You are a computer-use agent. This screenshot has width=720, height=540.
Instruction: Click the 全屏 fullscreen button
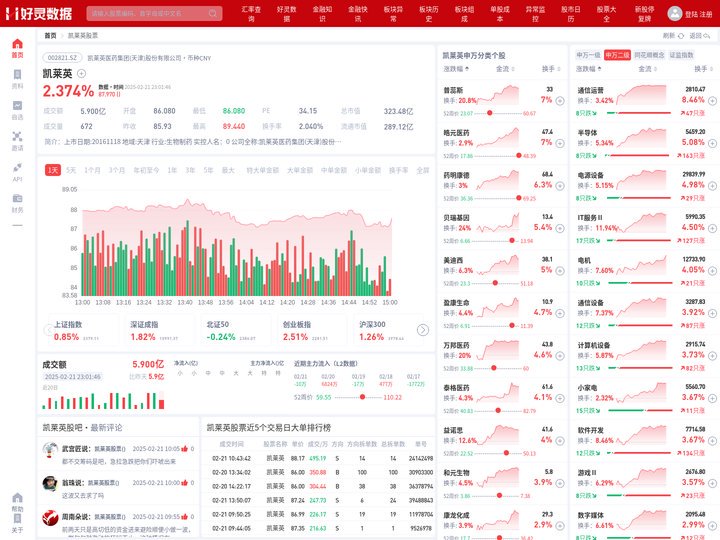click(x=422, y=170)
